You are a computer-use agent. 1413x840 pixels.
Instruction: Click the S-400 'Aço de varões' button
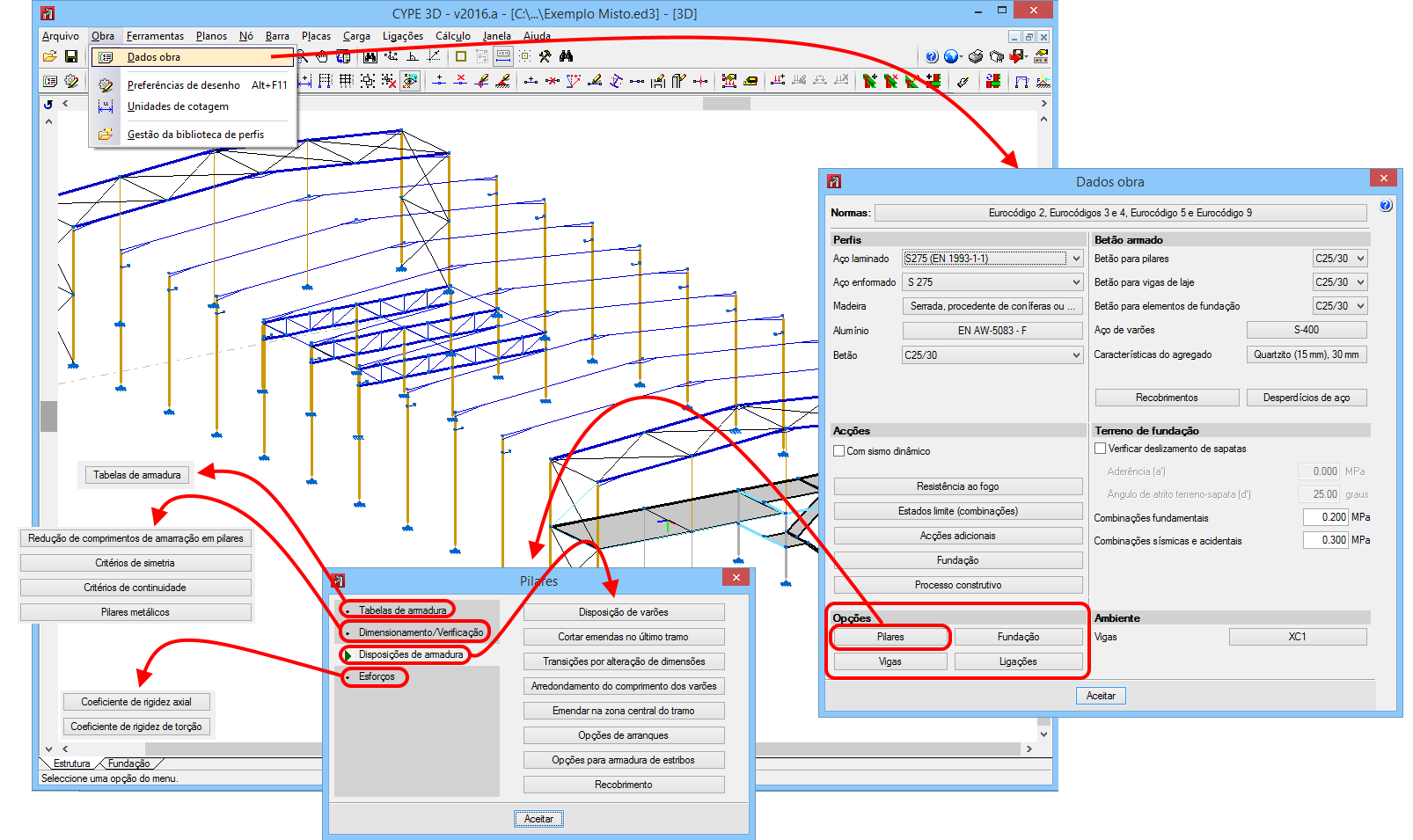[1307, 330]
